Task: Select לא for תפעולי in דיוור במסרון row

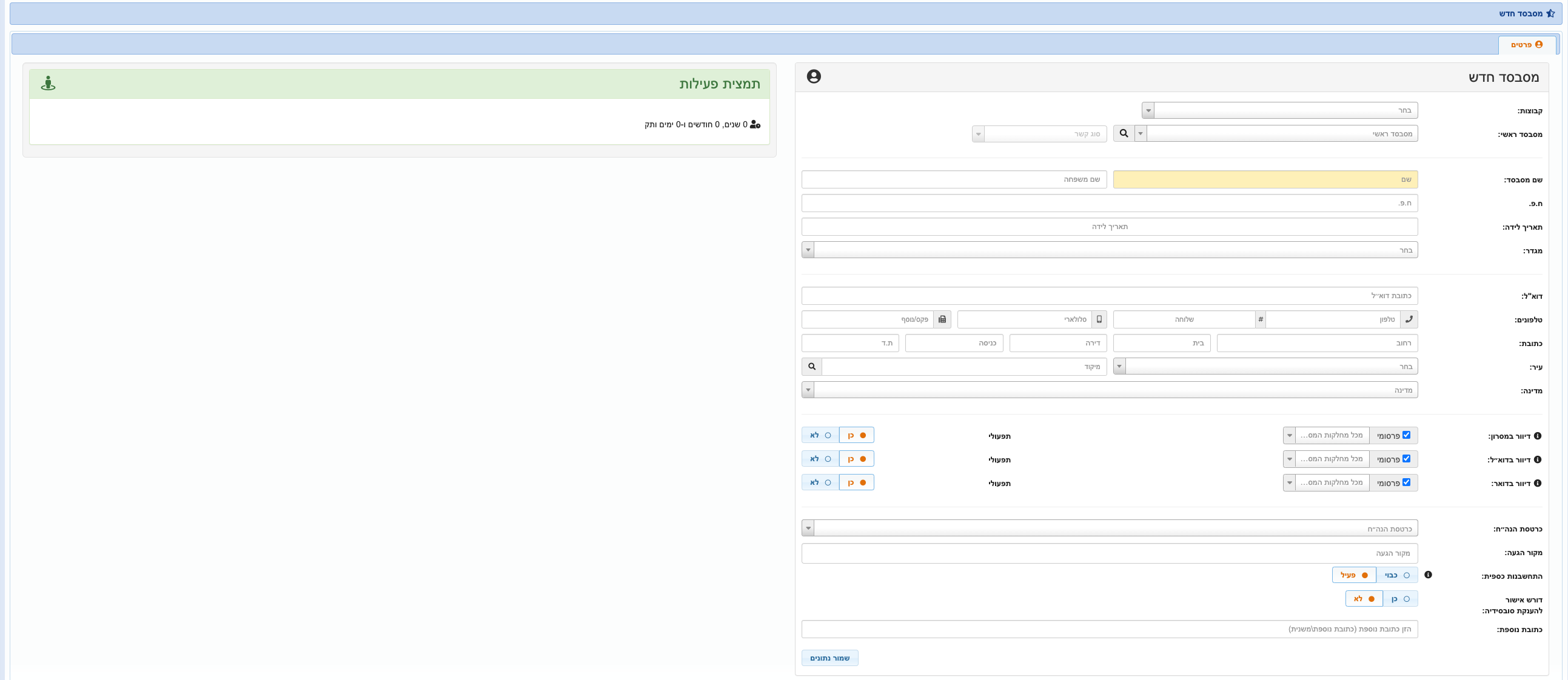Action: 820,435
